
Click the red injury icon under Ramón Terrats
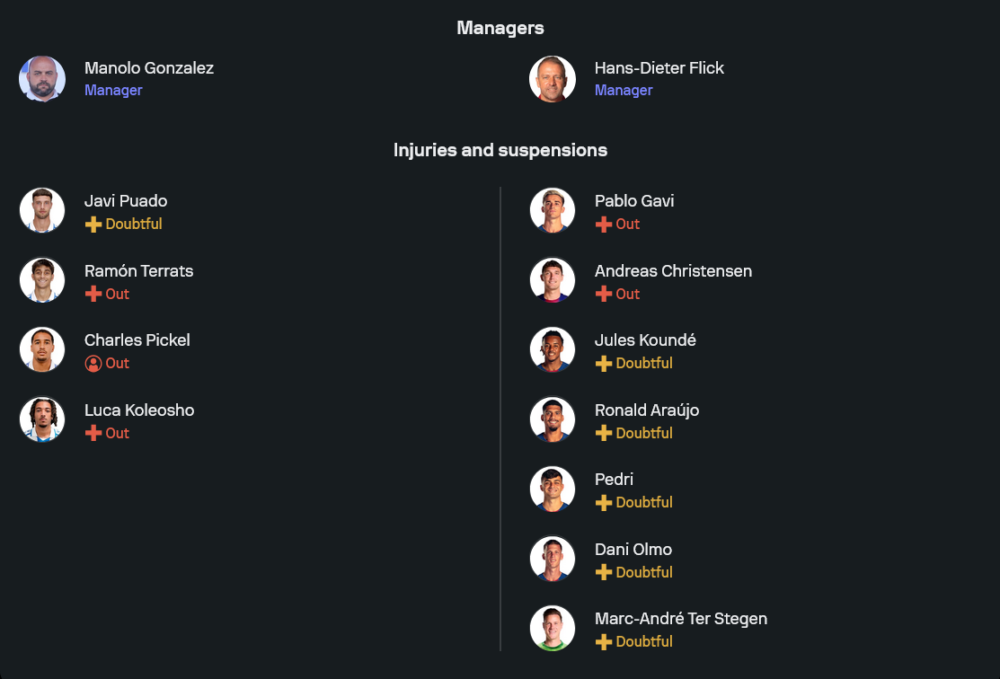pyautogui.click(x=93, y=294)
